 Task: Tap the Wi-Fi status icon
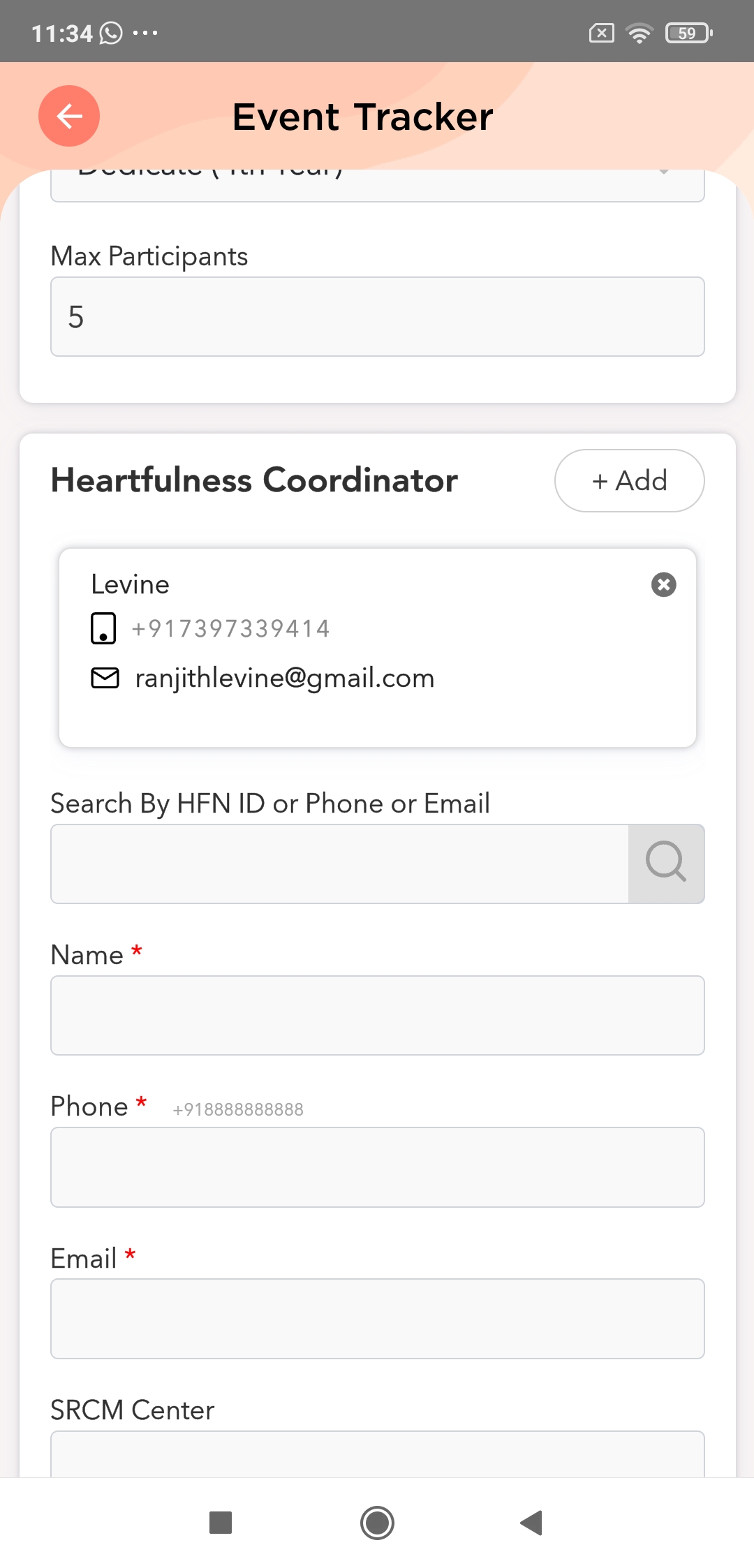tap(639, 33)
